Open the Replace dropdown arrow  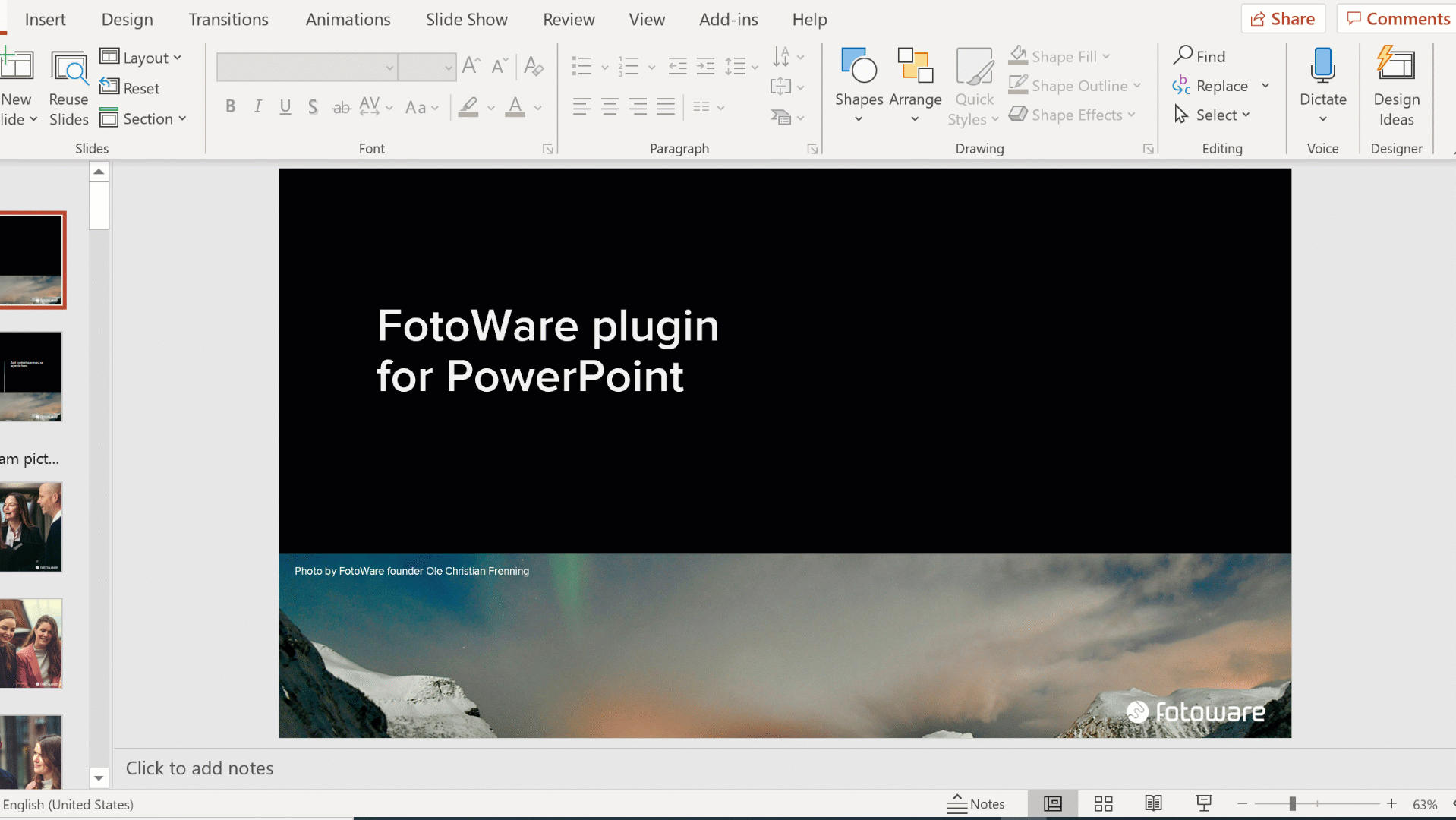1265,86
